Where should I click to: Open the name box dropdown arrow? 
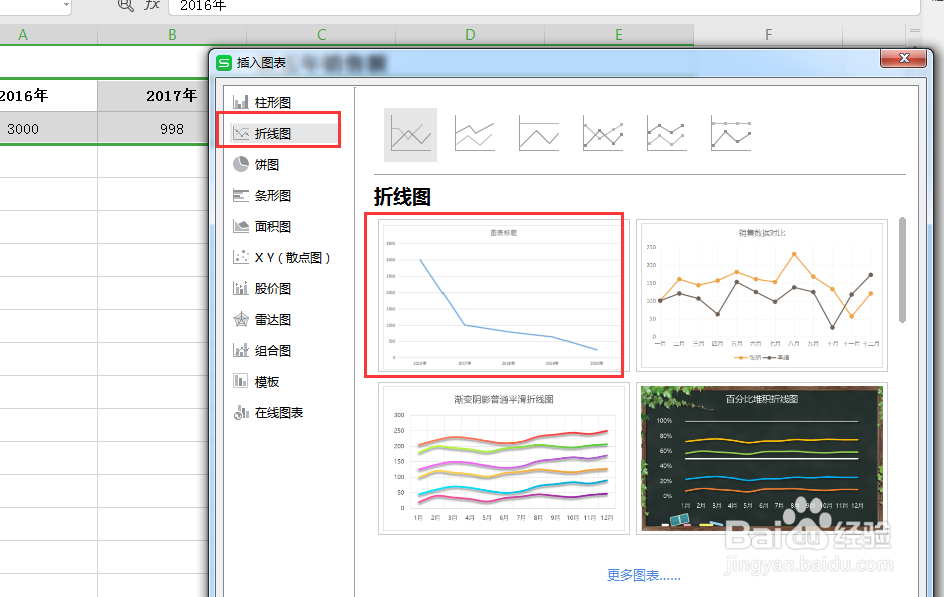click(66, 5)
